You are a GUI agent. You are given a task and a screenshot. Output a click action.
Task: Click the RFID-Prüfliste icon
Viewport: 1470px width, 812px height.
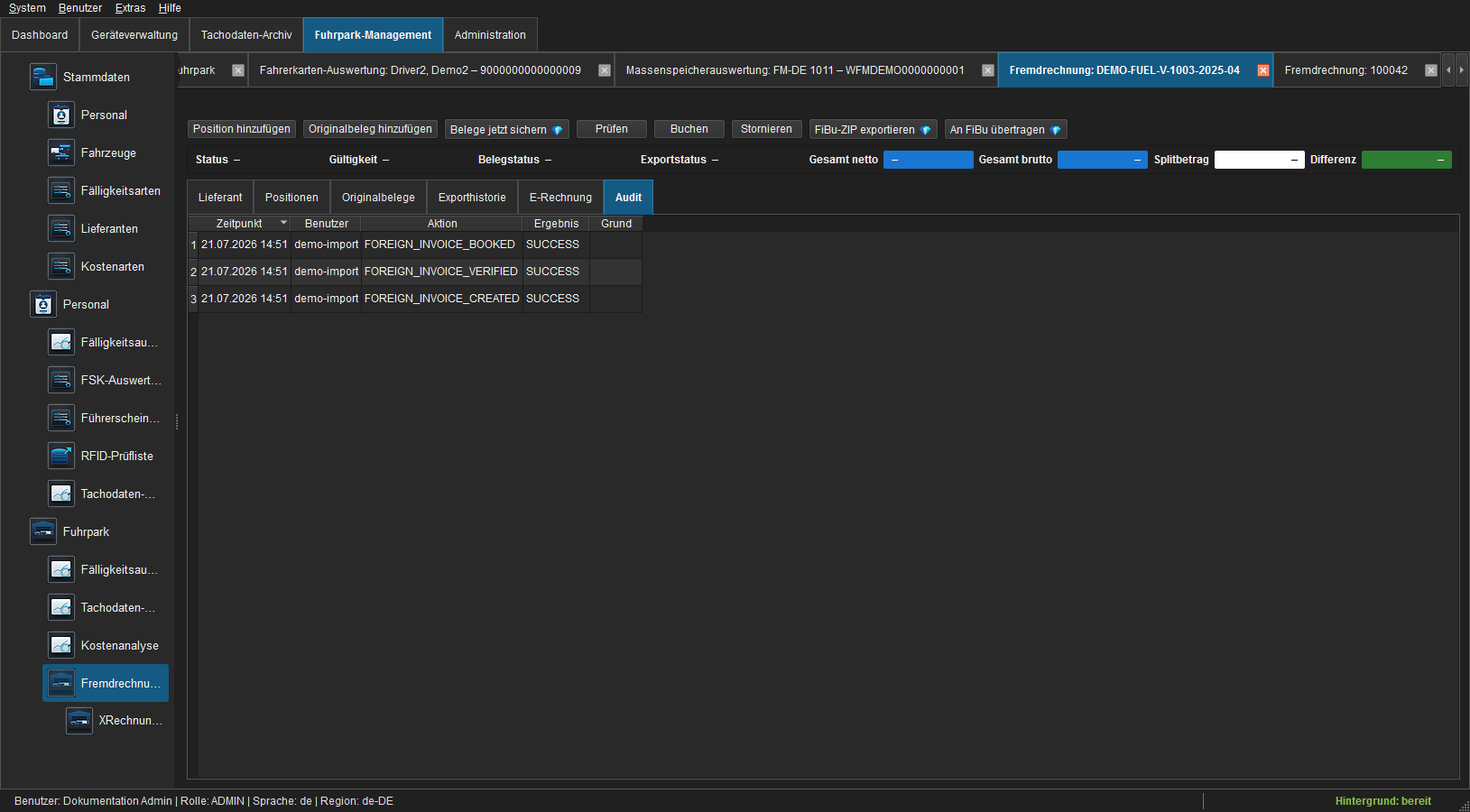[61, 456]
